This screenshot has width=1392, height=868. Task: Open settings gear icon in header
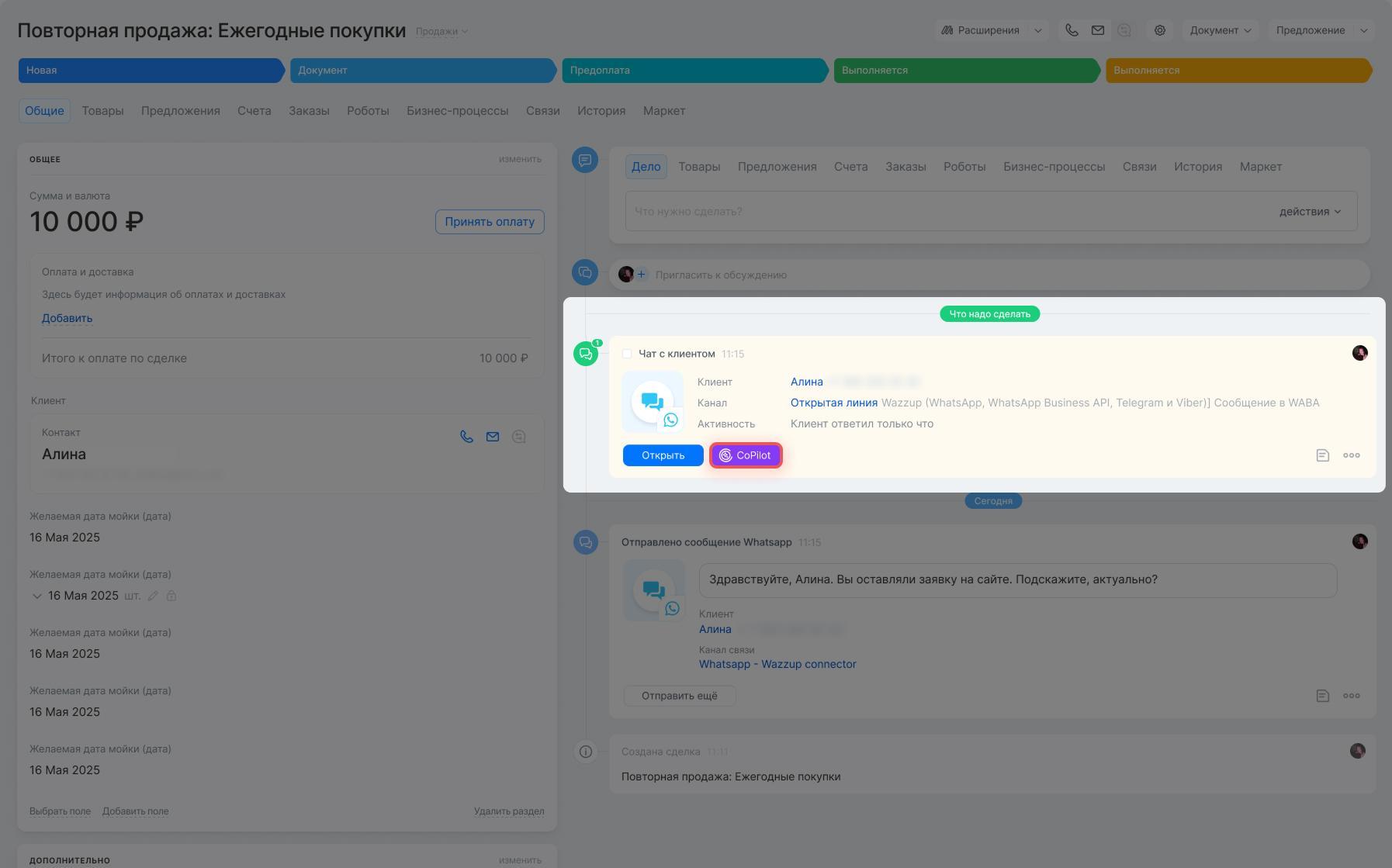point(1160,30)
